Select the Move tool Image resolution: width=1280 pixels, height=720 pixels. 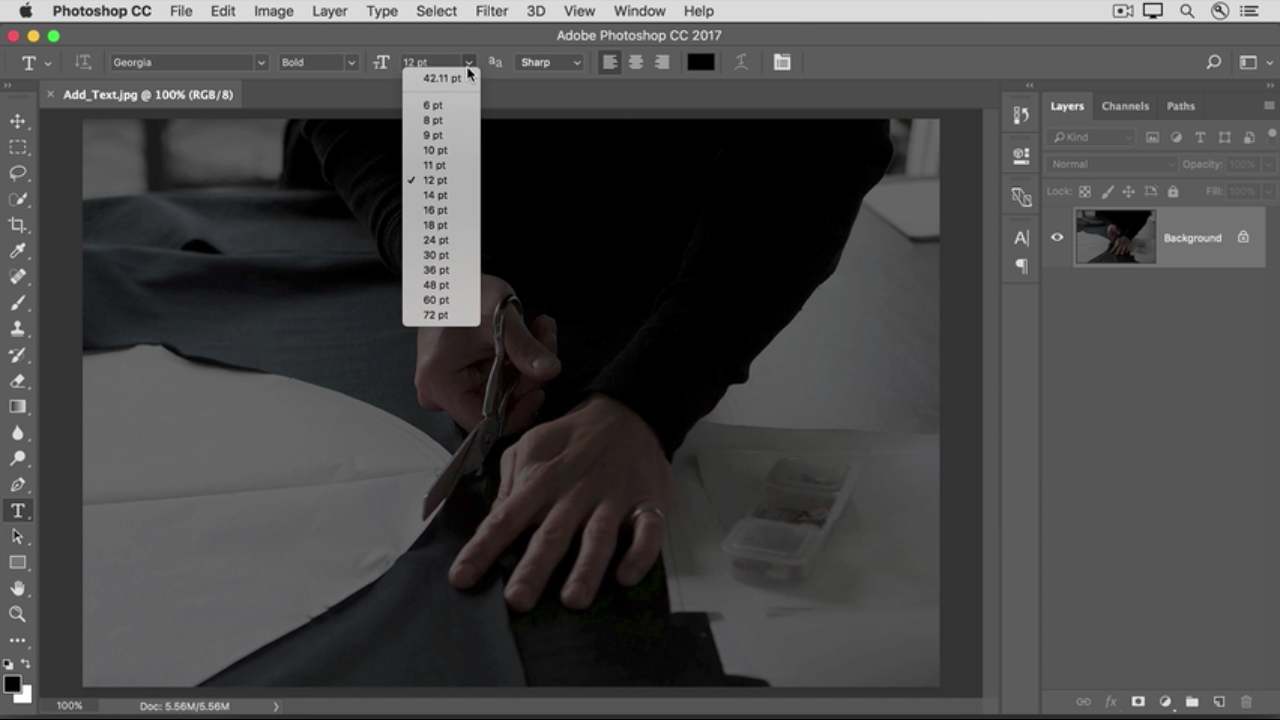pos(18,121)
